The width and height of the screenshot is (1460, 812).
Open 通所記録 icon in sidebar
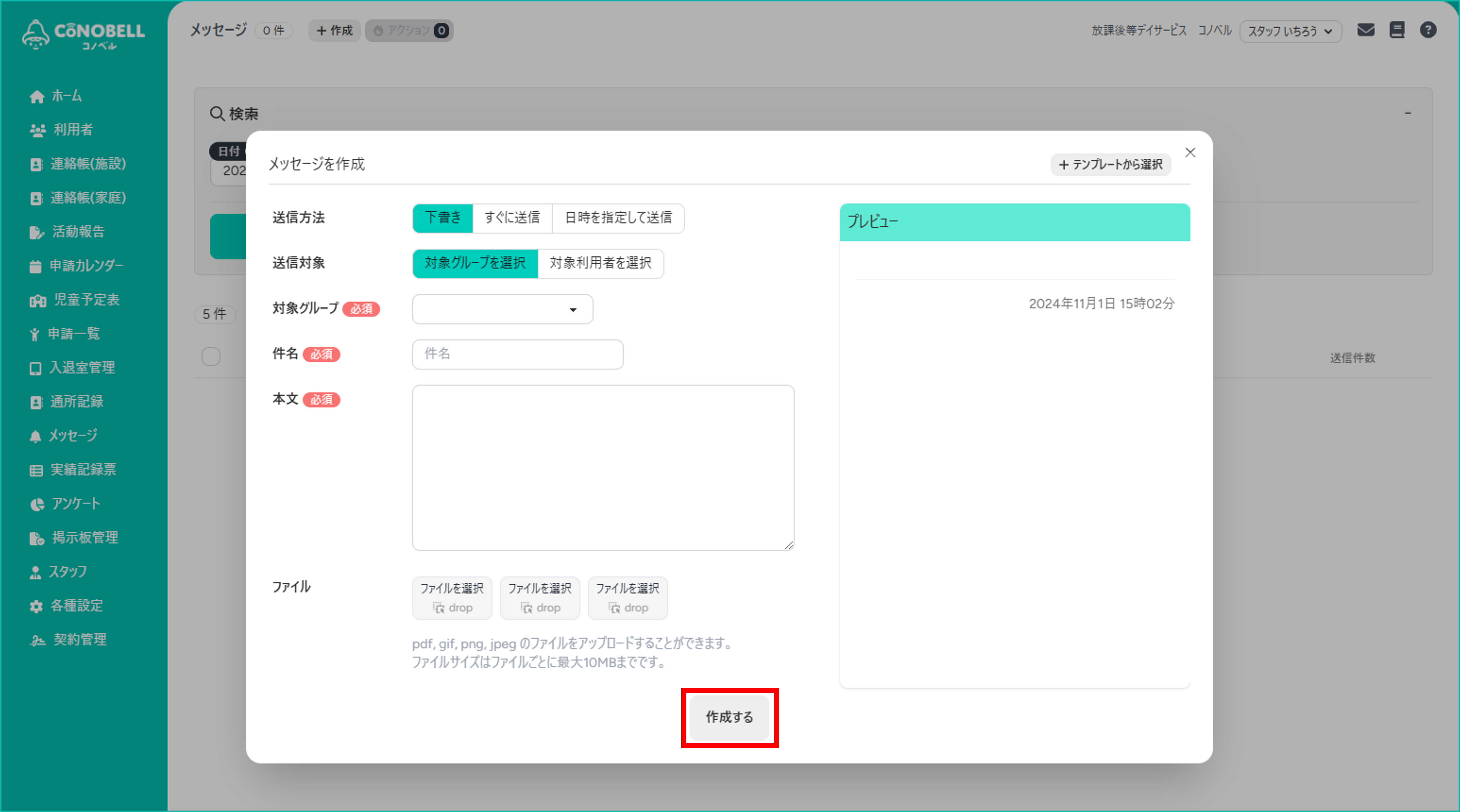click(36, 402)
